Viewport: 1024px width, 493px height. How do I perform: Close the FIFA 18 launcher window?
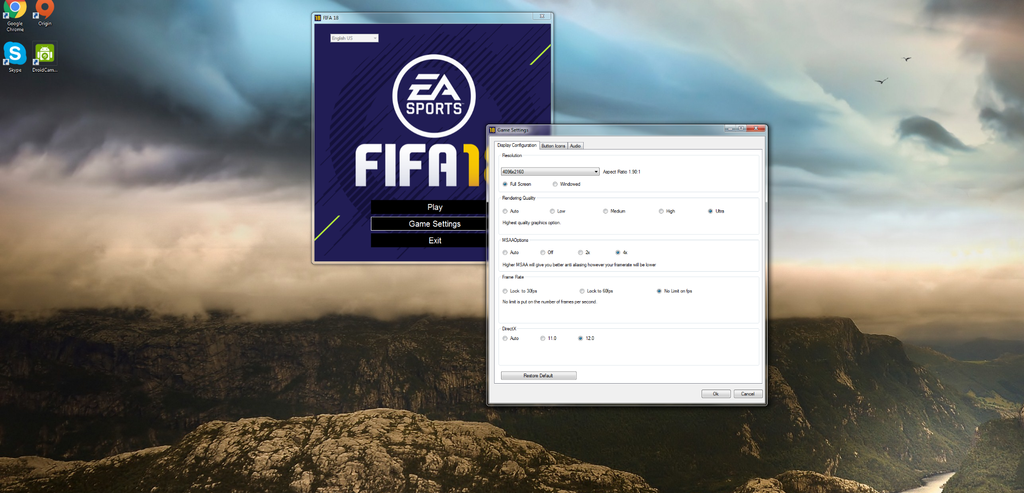[x=542, y=16]
